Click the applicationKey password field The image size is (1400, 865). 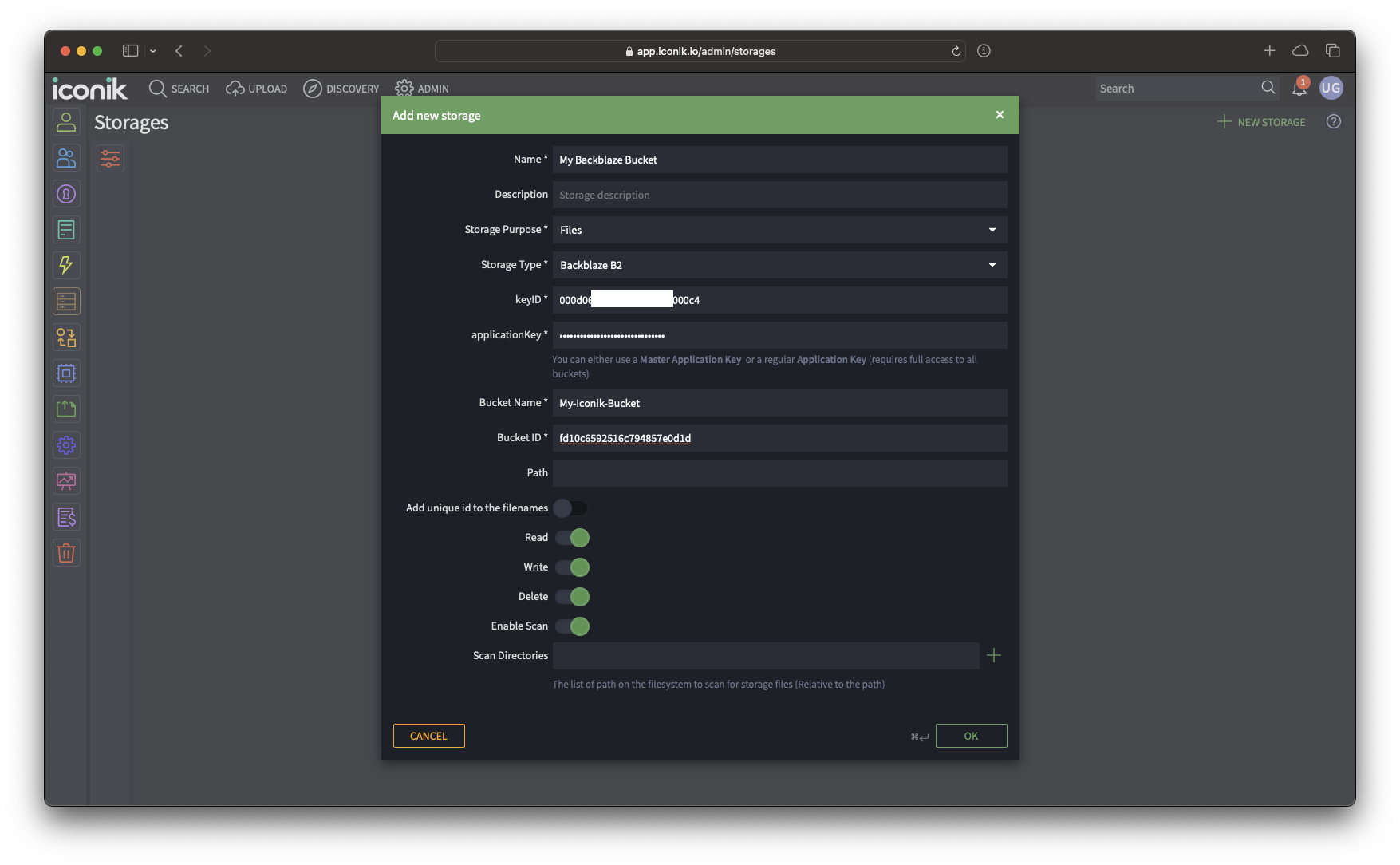779,335
